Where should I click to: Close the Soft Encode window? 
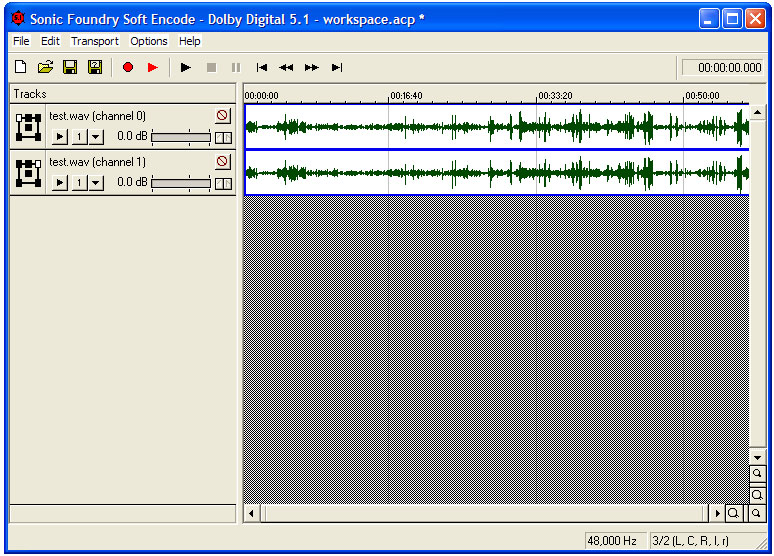(755, 19)
